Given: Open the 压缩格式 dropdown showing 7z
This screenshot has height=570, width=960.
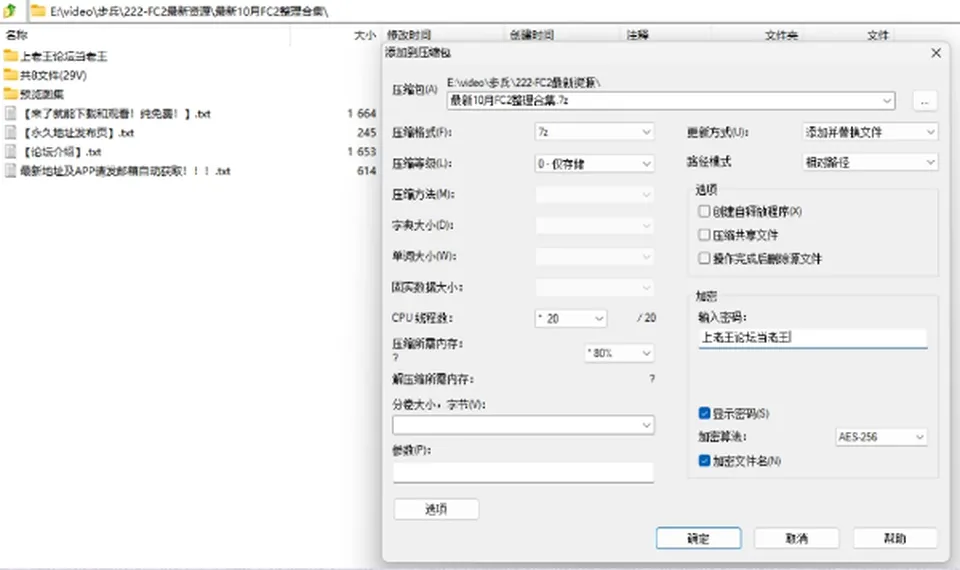Looking at the screenshot, I should coord(594,132).
